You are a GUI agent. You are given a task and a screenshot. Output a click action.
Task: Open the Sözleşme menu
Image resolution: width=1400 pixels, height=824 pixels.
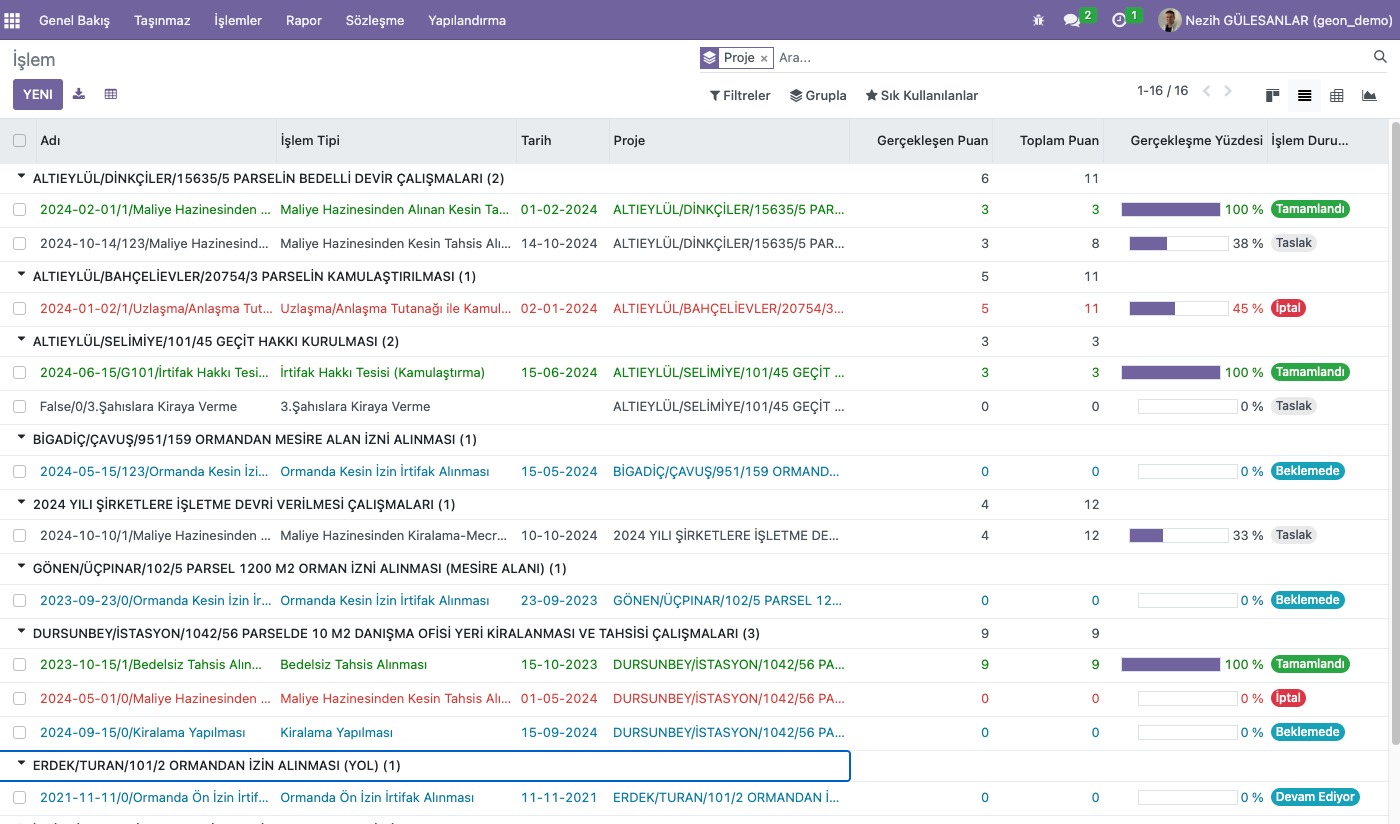coord(374,20)
